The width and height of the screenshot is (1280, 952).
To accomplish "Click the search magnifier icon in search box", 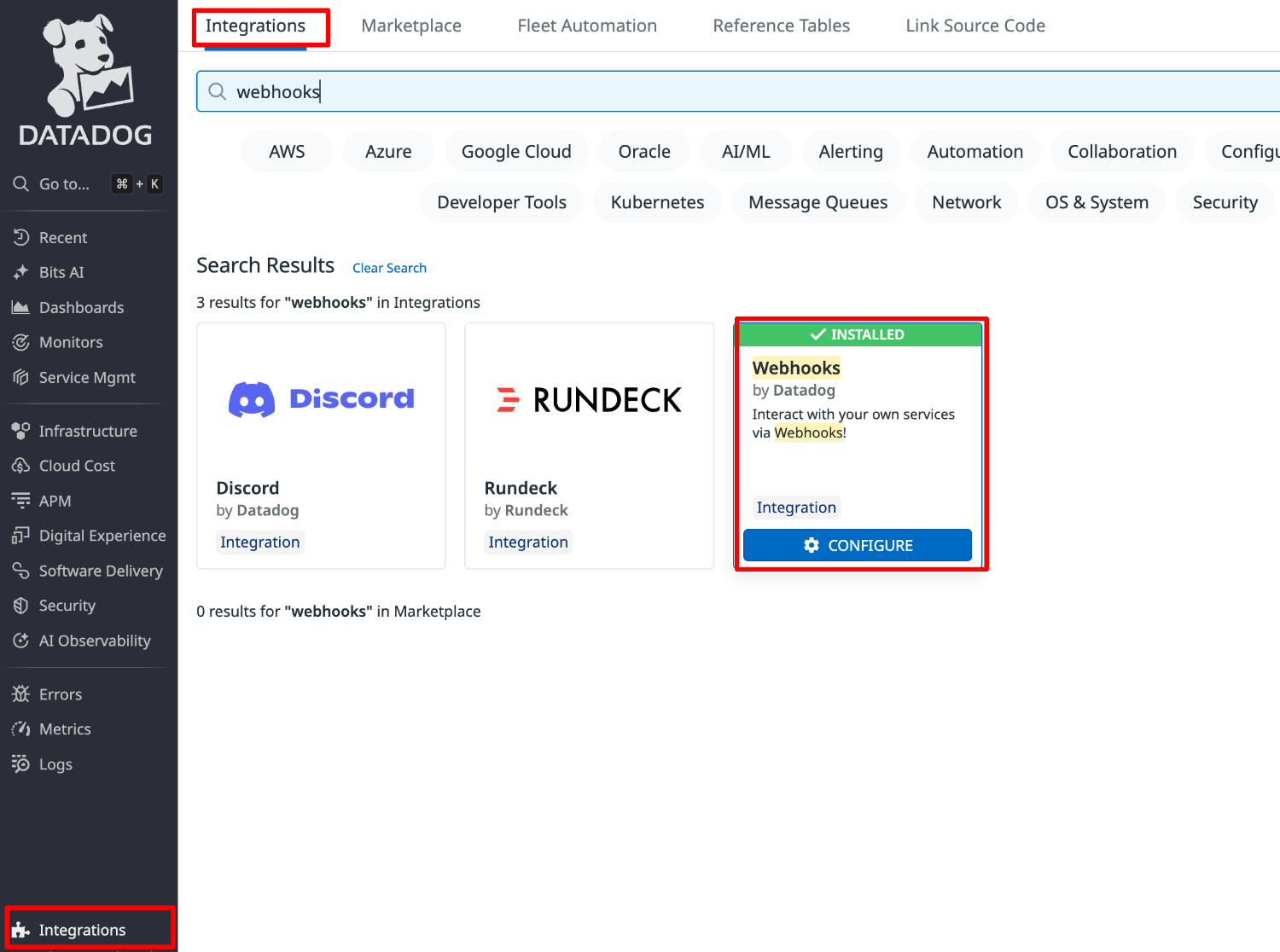I will pyautogui.click(x=218, y=91).
